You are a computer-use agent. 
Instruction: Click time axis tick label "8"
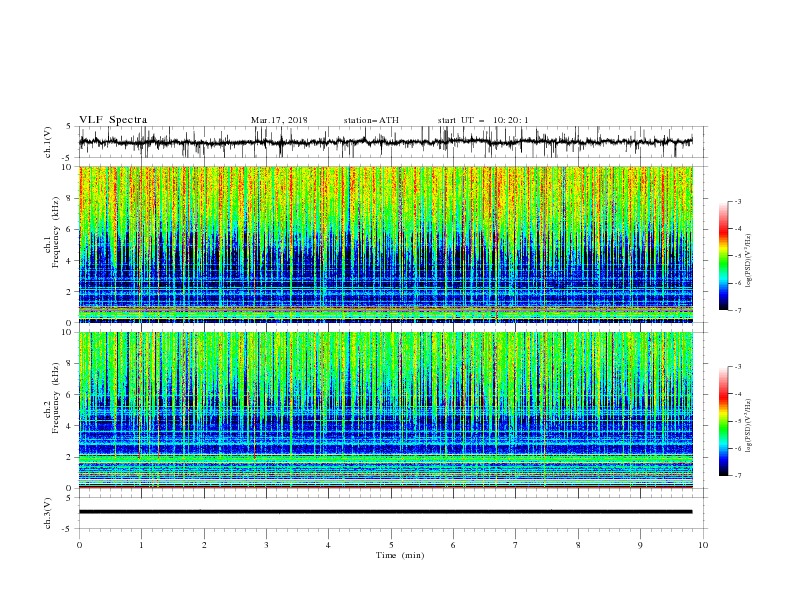click(x=578, y=545)
